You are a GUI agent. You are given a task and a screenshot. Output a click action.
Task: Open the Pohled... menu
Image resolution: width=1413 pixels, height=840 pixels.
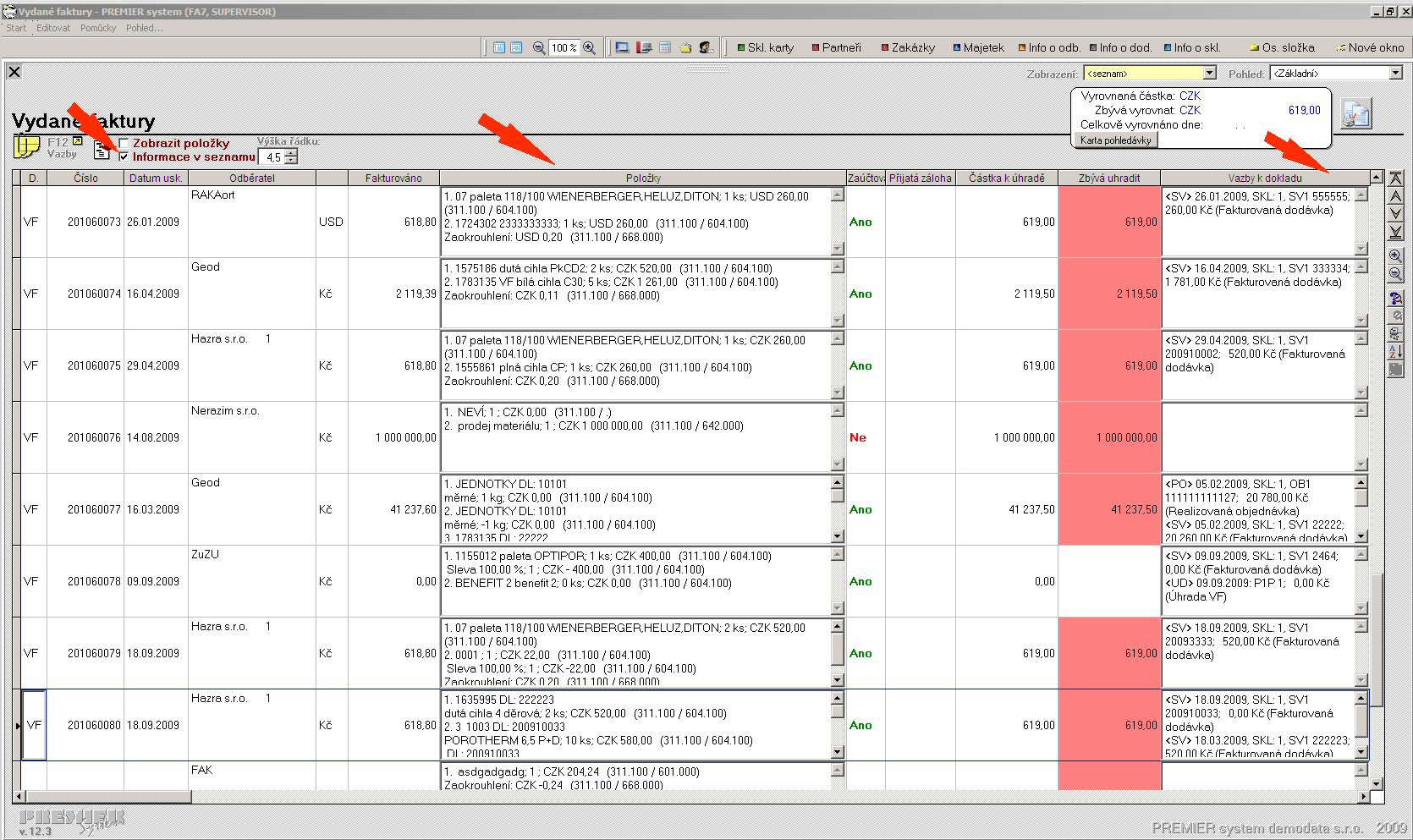click(145, 28)
